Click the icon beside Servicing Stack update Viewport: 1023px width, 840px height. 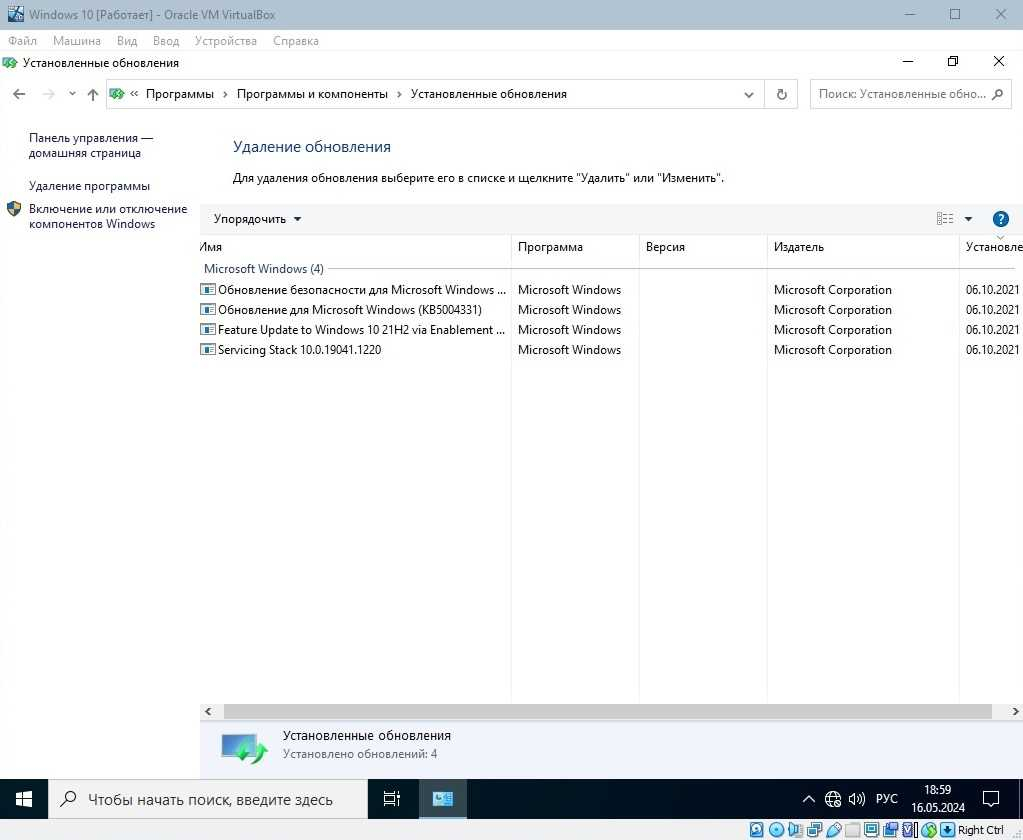(207, 350)
